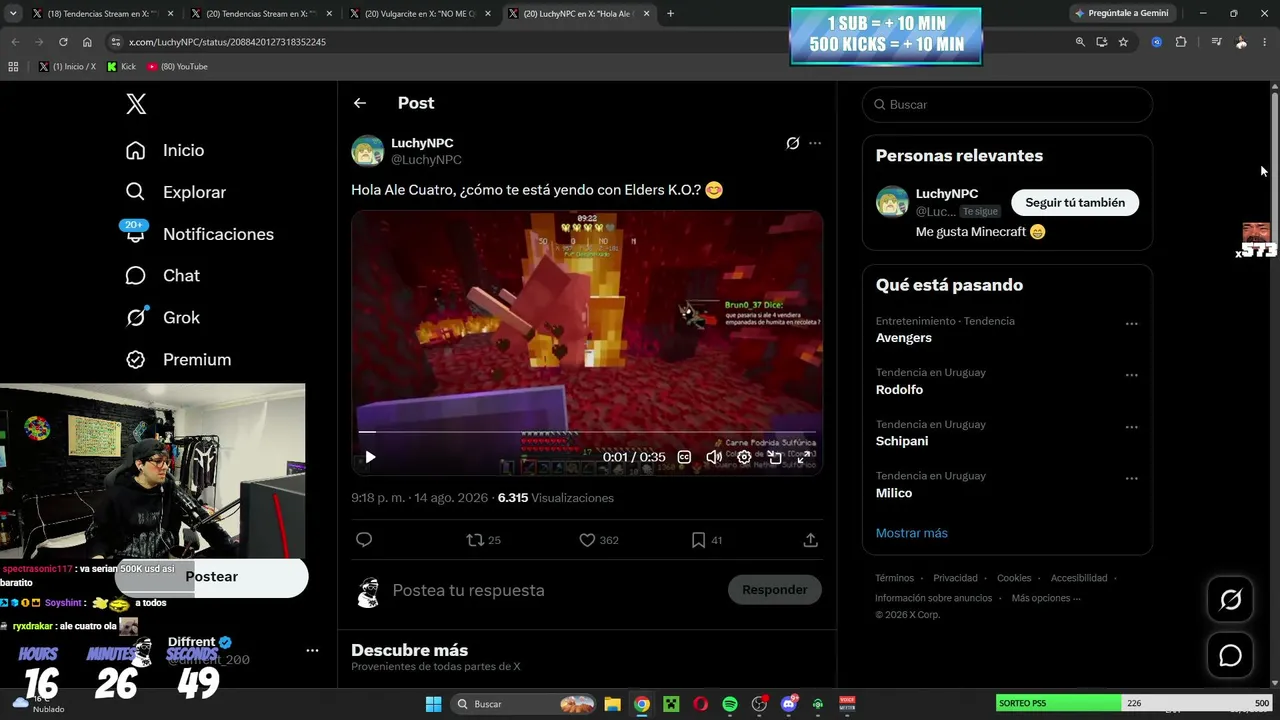Viewport: 1280px width, 720px height.
Task: Open more options for Schipani trend
Action: [1132, 427]
